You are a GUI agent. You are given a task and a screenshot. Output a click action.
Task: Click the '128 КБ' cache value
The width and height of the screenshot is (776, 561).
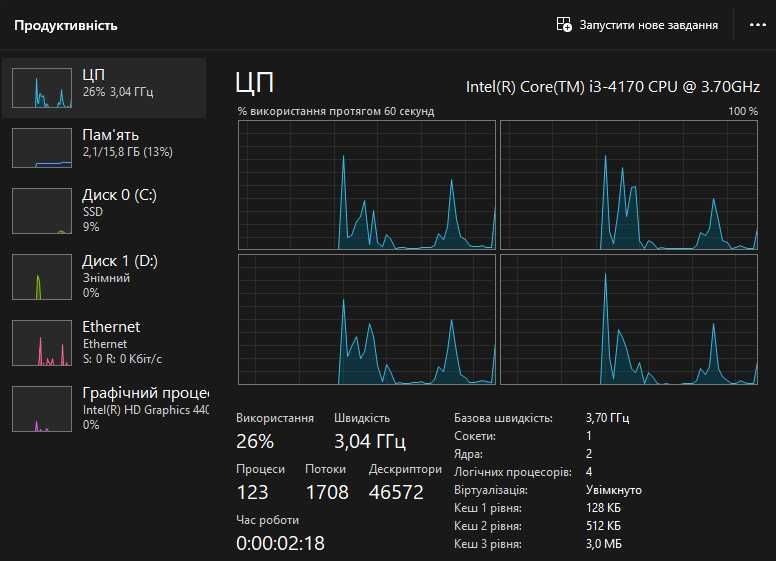click(603, 508)
